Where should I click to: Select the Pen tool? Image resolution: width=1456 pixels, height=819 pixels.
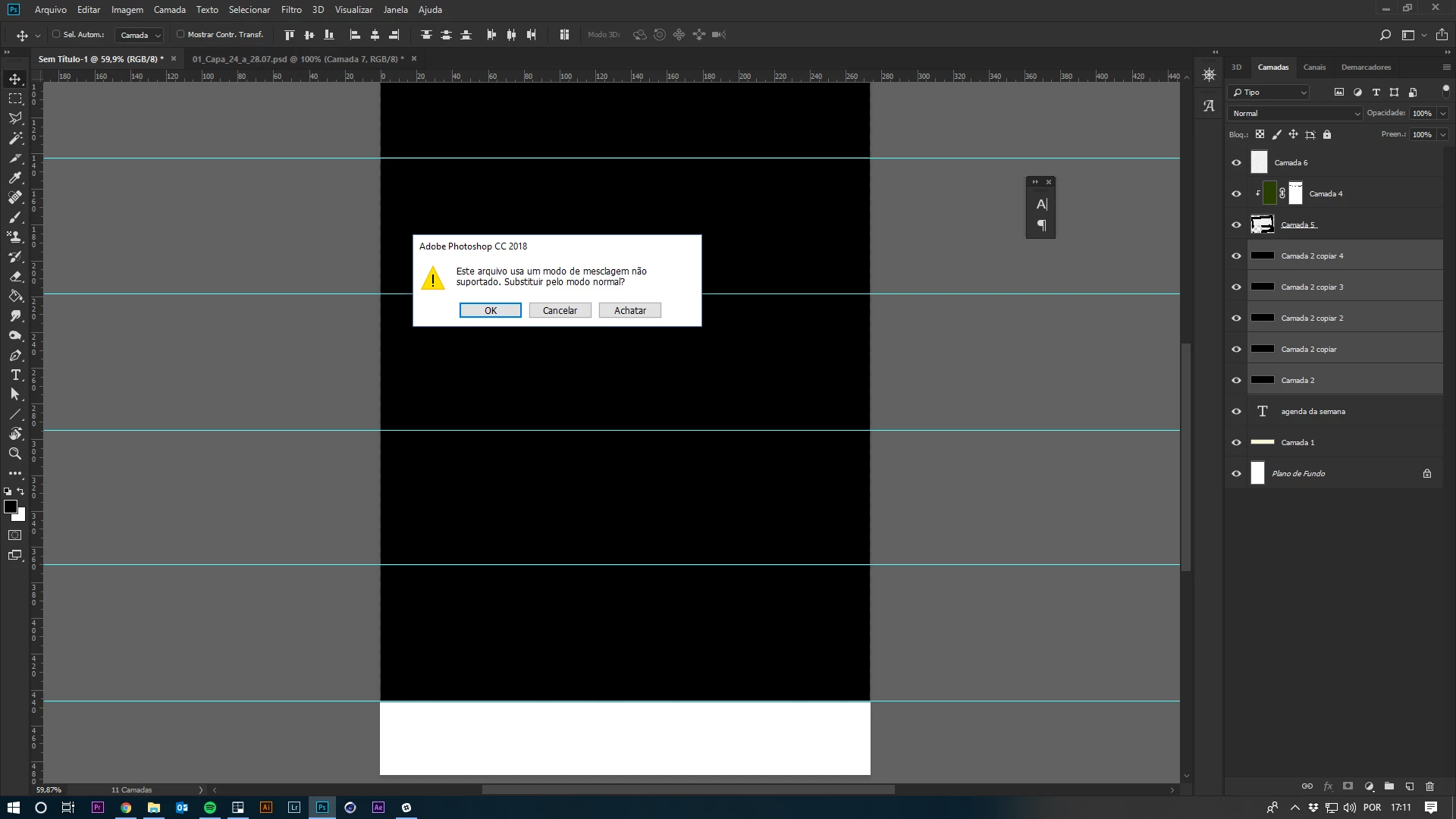coord(15,356)
